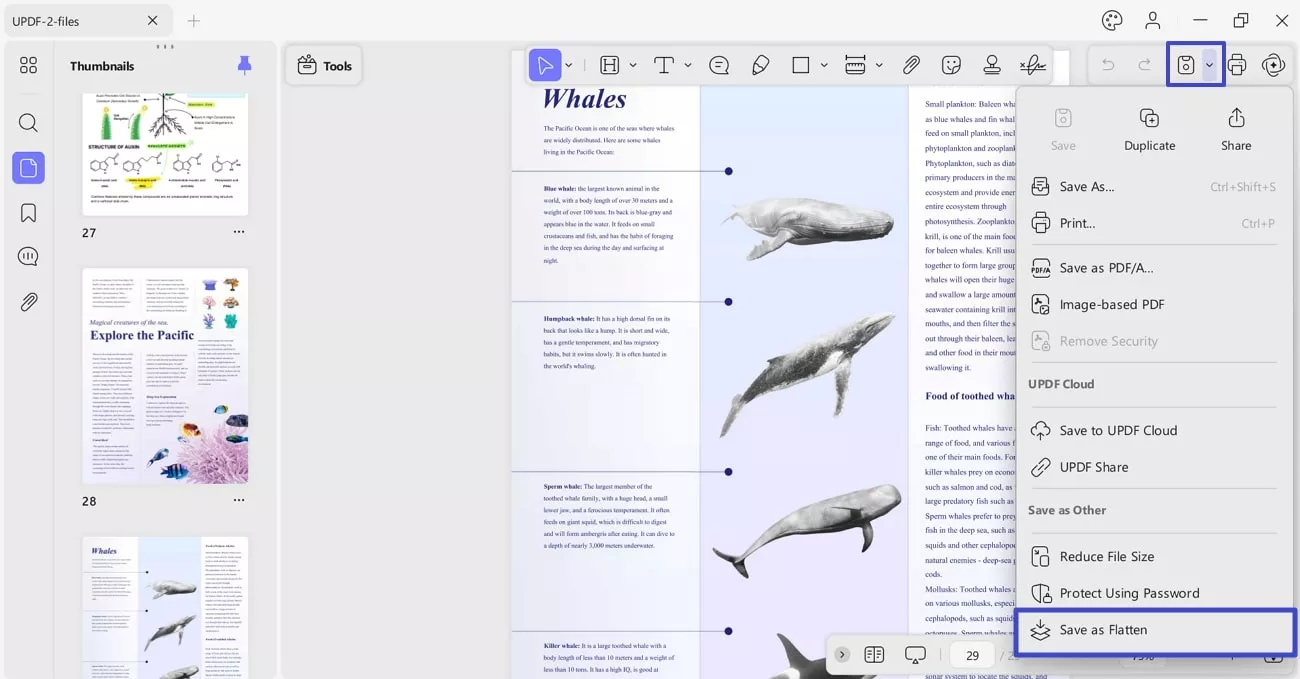Choose Save as PDF/A... option

1154,268
